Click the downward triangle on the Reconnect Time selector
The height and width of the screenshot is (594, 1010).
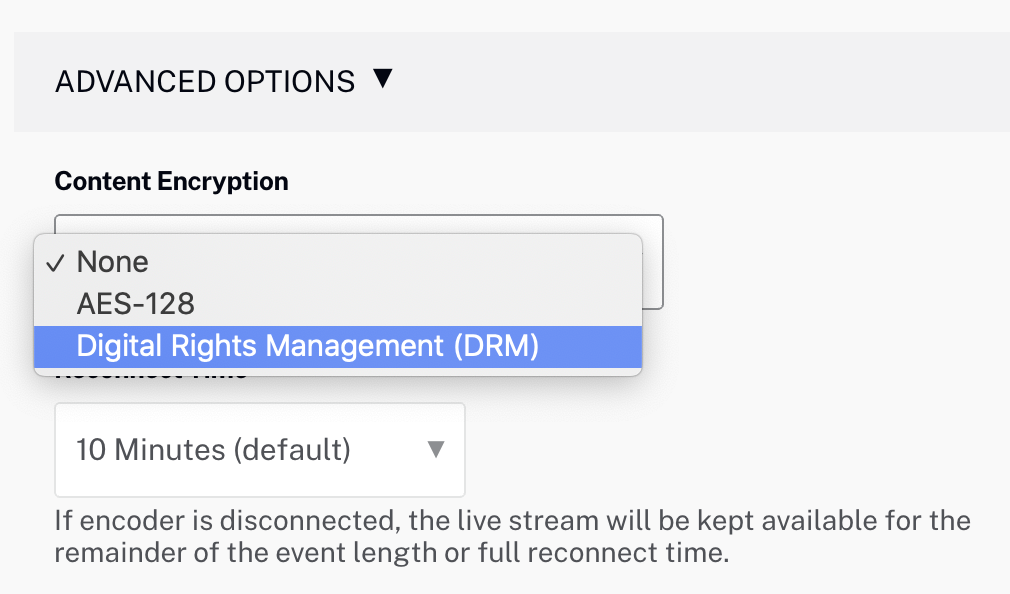click(436, 450)
